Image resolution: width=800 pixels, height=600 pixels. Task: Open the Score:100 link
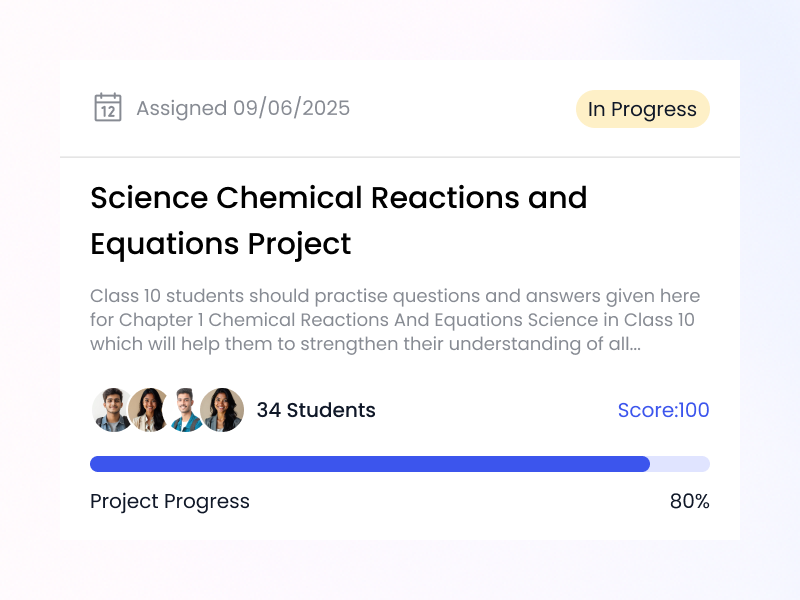(663, 410)
